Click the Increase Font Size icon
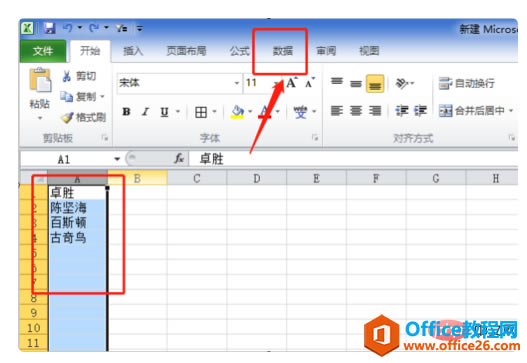The image size is (527, 363). 291,82
